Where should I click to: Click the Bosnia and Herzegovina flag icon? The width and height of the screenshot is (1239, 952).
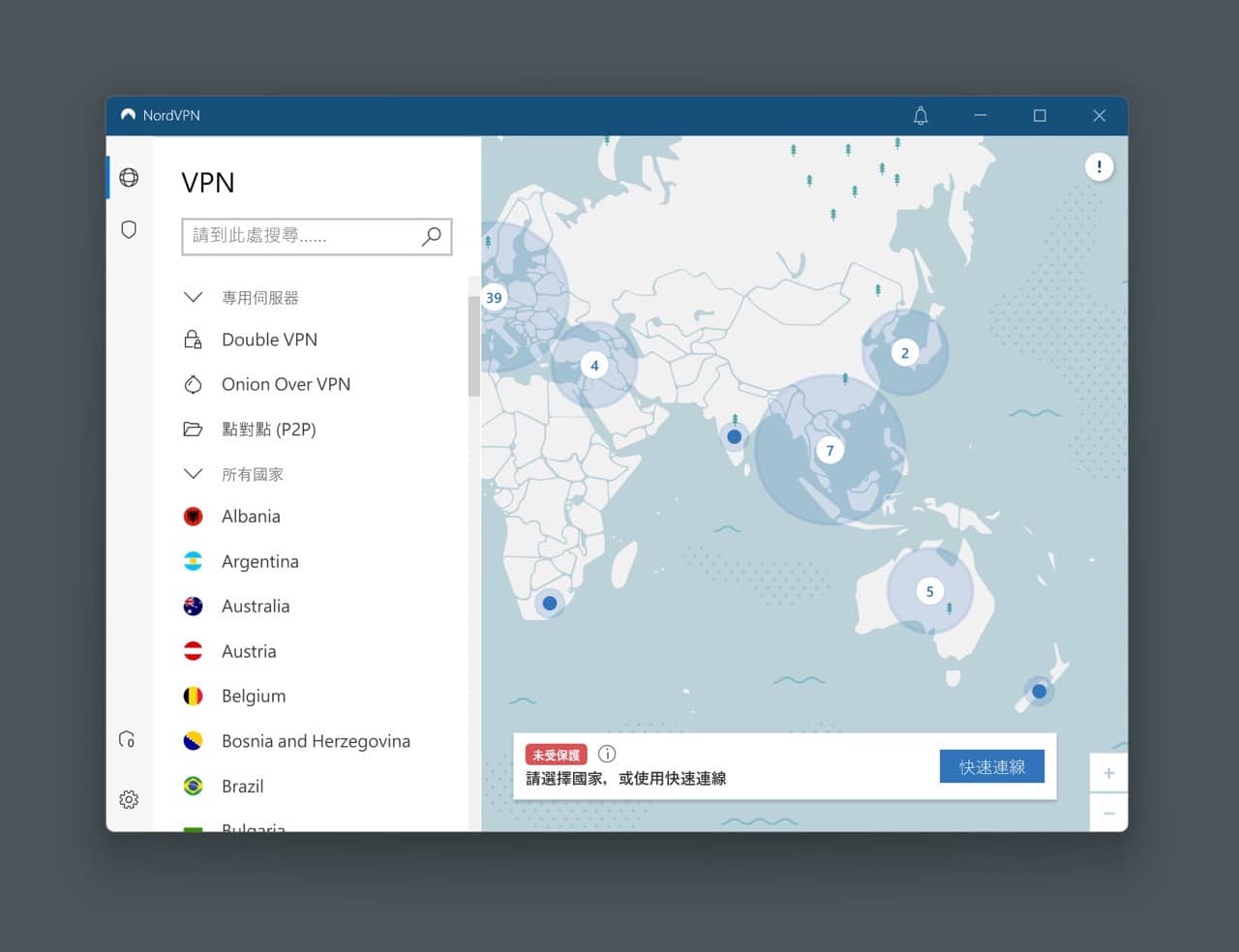point(193,741)
